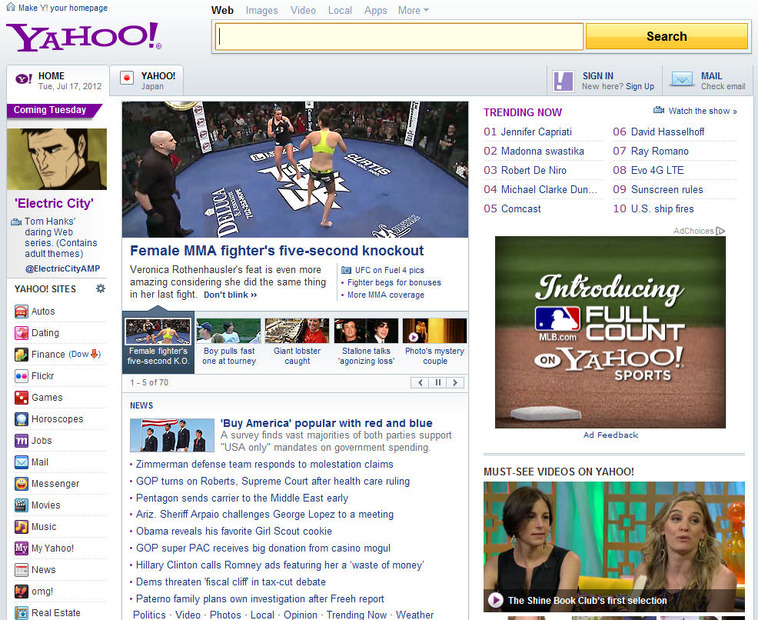Open the Movies clapperboard icon
Image resolution: width=758 pixels, height=620 pixels.
tap(21, 505)
